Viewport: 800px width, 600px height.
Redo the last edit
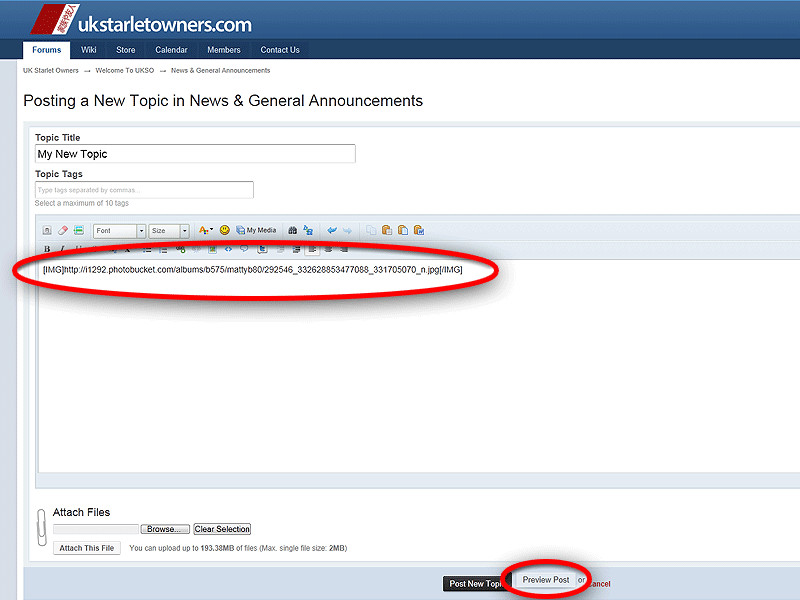point(347,231)
